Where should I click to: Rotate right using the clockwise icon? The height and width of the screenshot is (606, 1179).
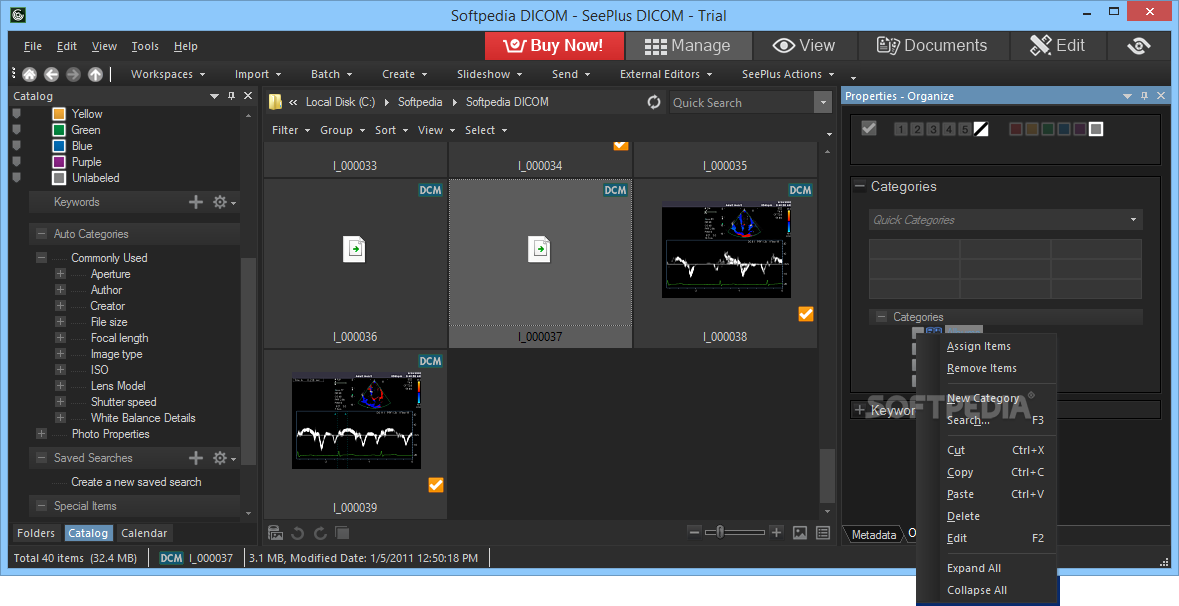[320, 533]
